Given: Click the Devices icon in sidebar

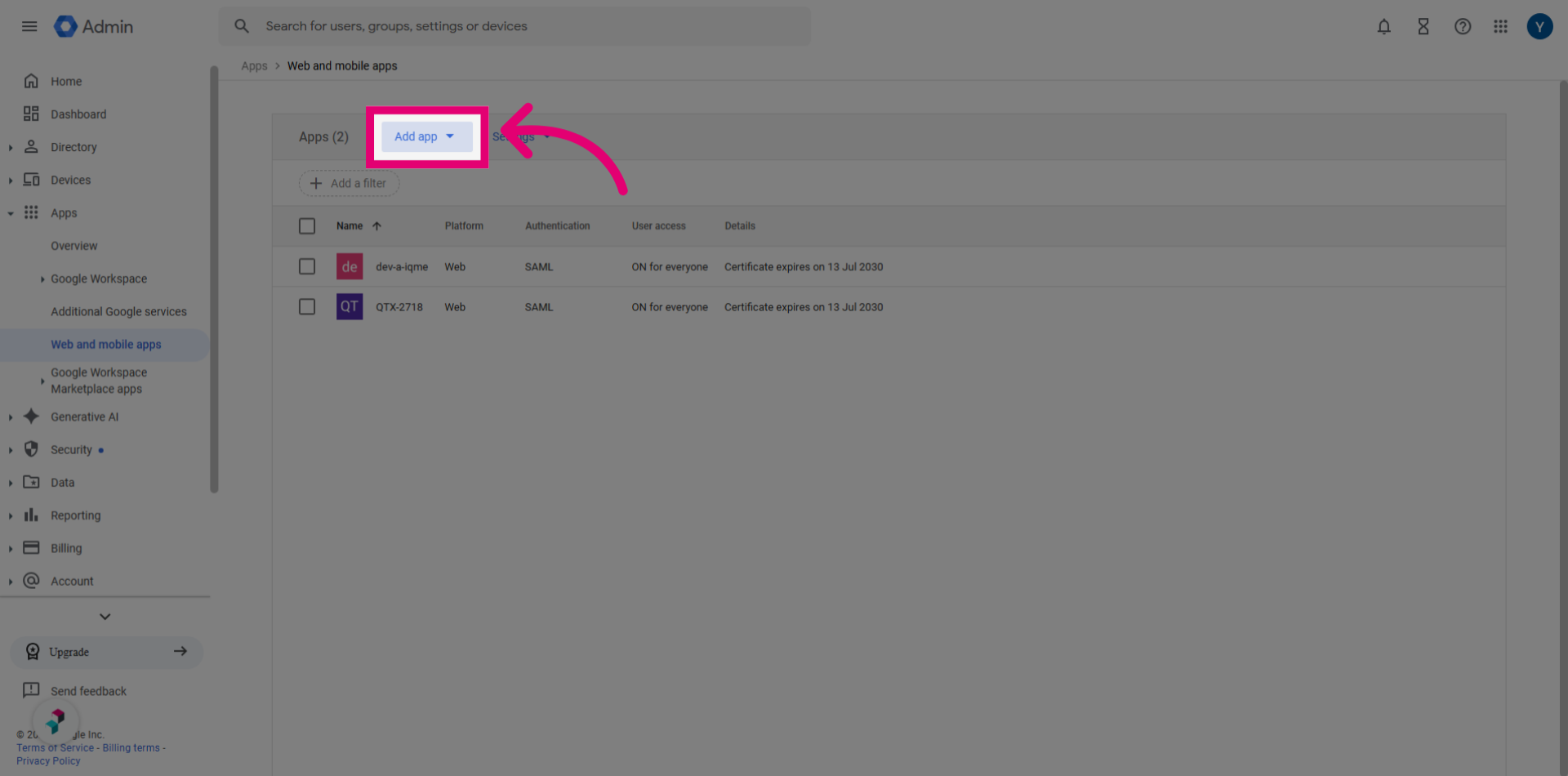Looking at the screenshot, I should click(x=31, y=179).
